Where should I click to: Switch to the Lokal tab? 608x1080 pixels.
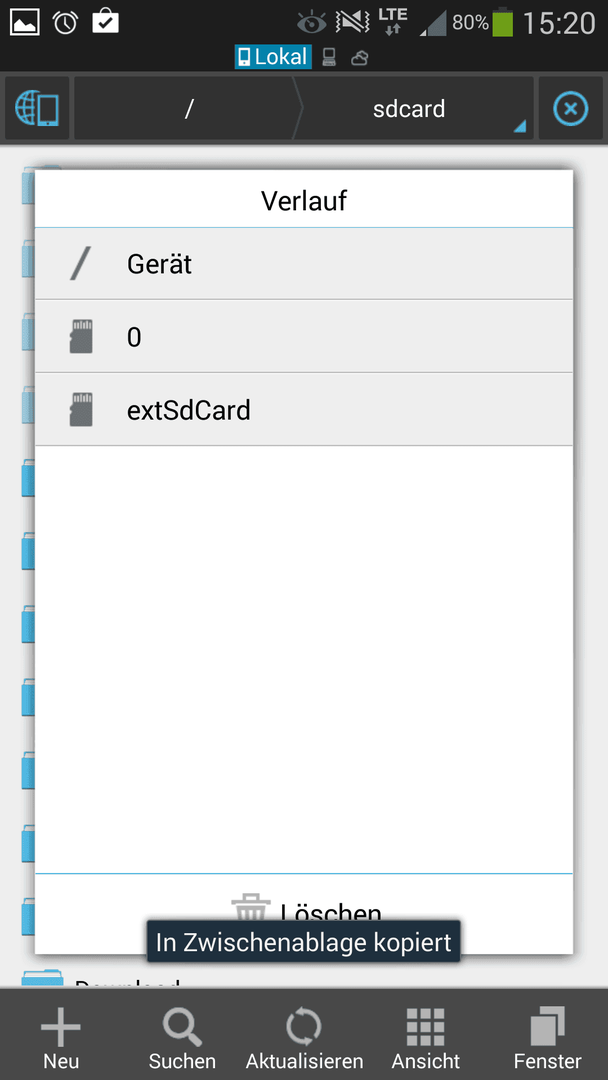(273, 57)
